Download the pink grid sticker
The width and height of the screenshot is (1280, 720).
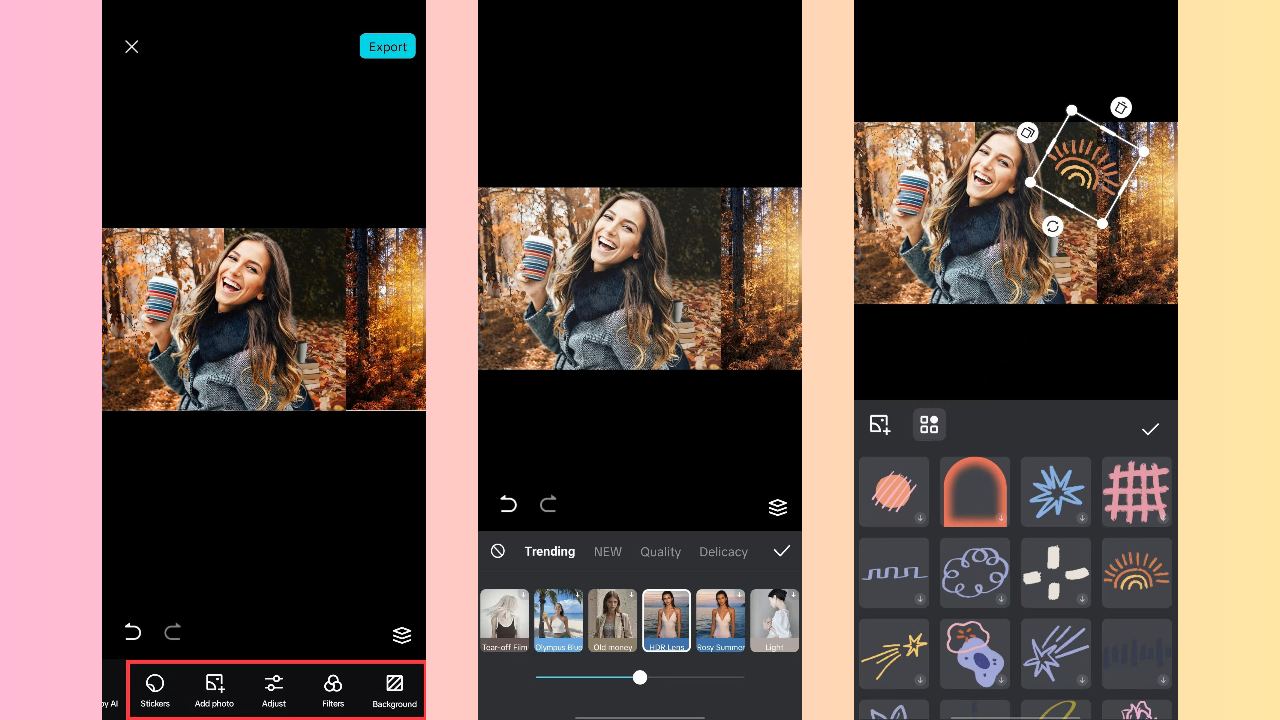pos(1163,517)
